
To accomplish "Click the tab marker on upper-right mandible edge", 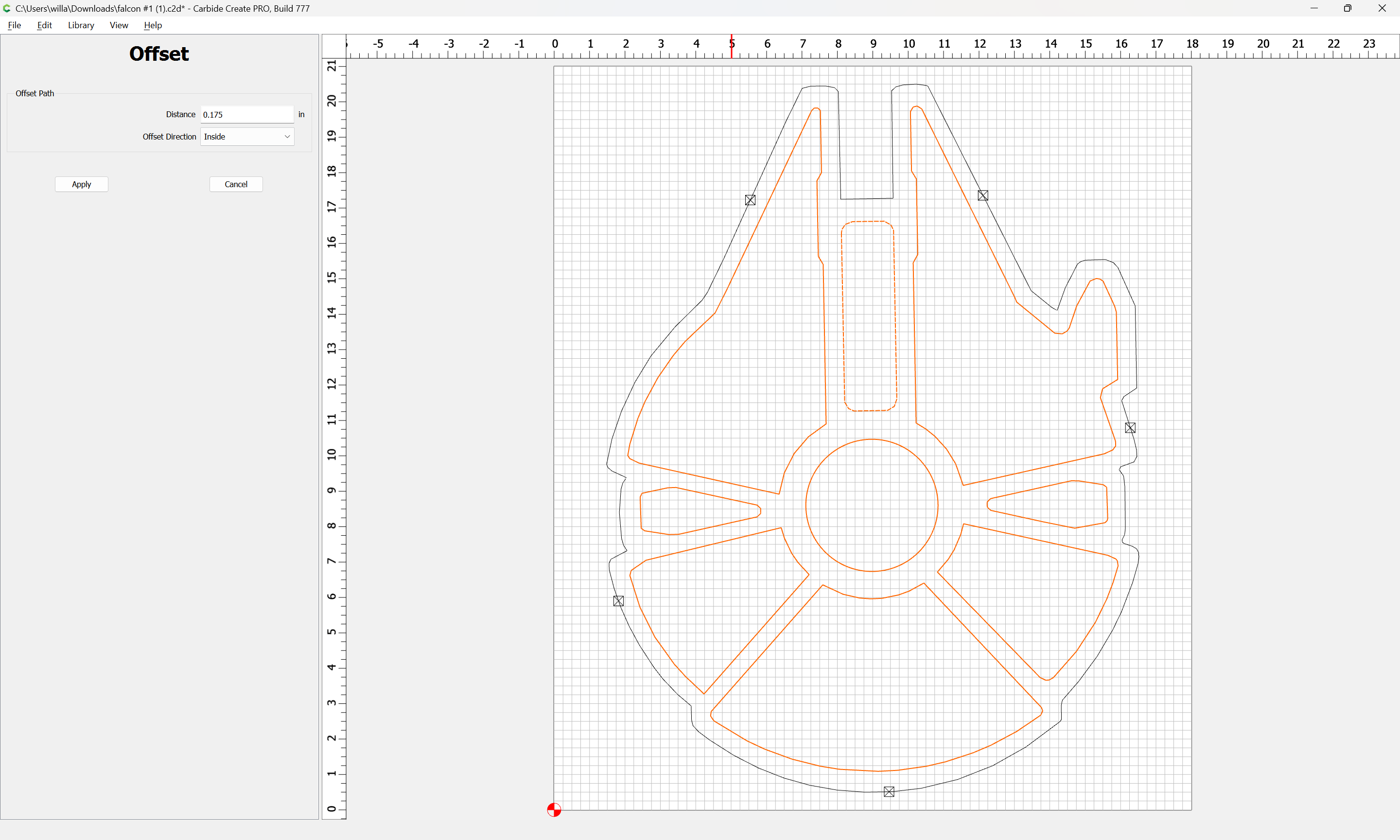I will [983, 195].
